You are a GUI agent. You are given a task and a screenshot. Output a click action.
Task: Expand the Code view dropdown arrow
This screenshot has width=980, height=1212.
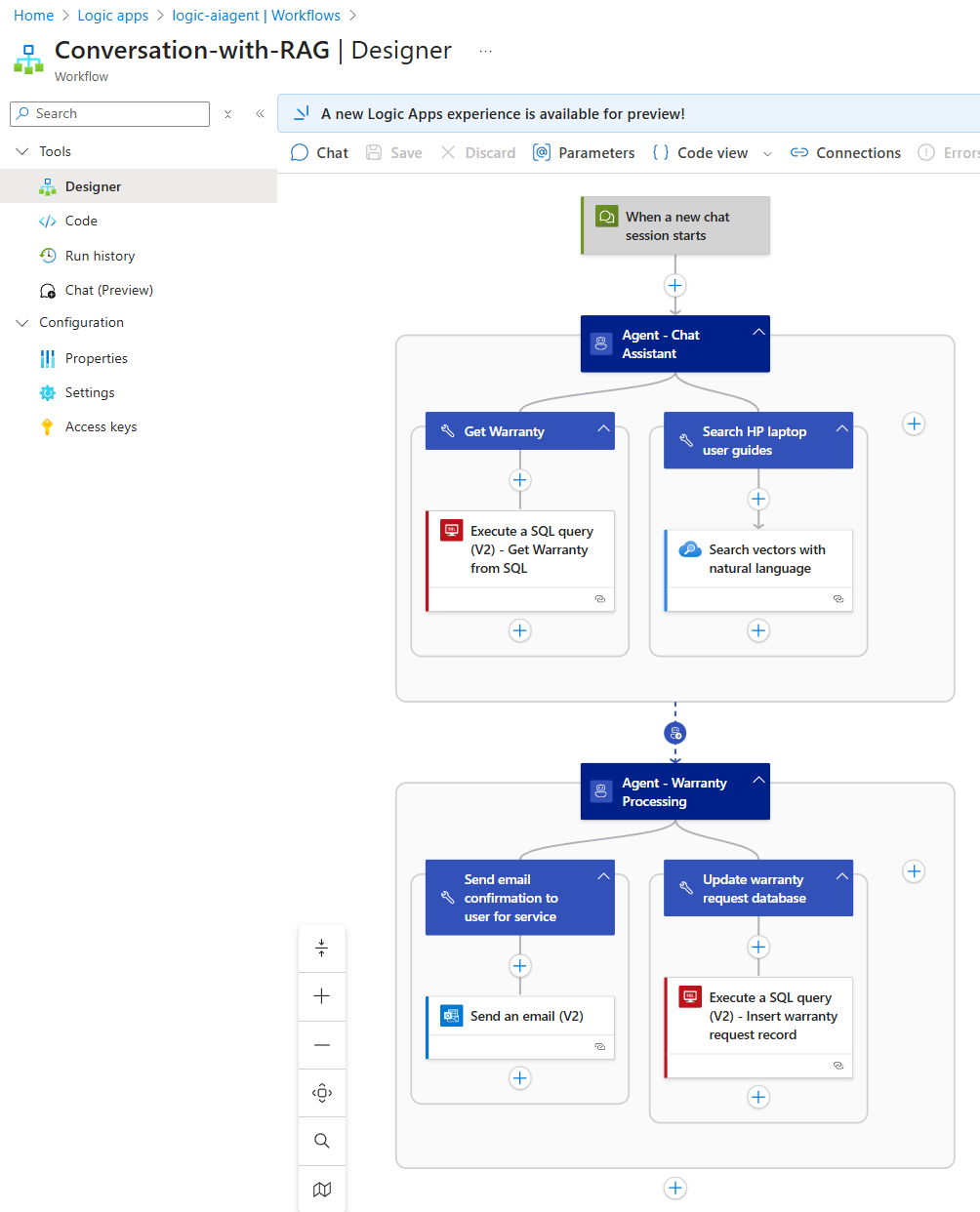click(767, 154)
